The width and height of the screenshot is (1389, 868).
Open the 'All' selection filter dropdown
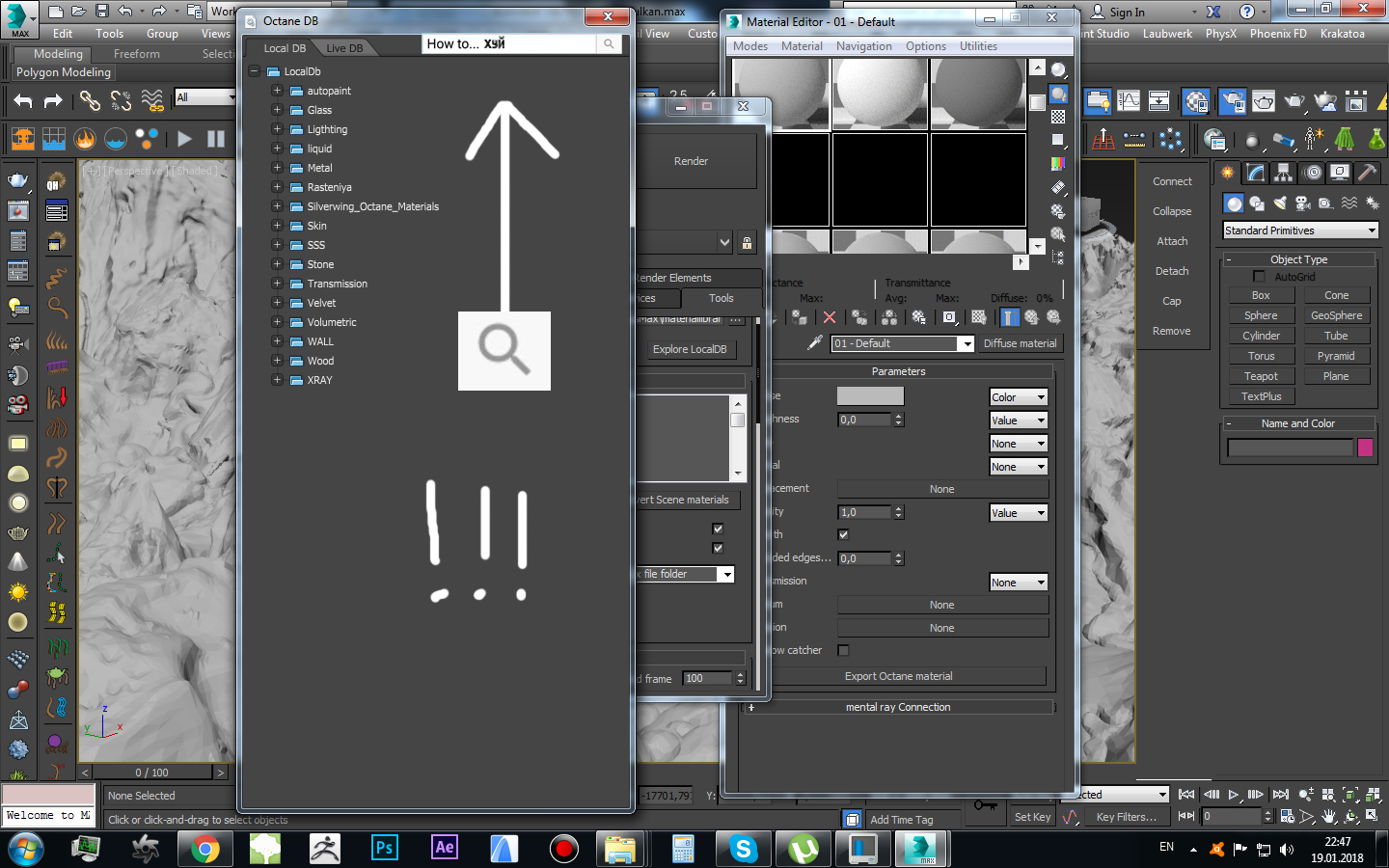click(204, 97)
